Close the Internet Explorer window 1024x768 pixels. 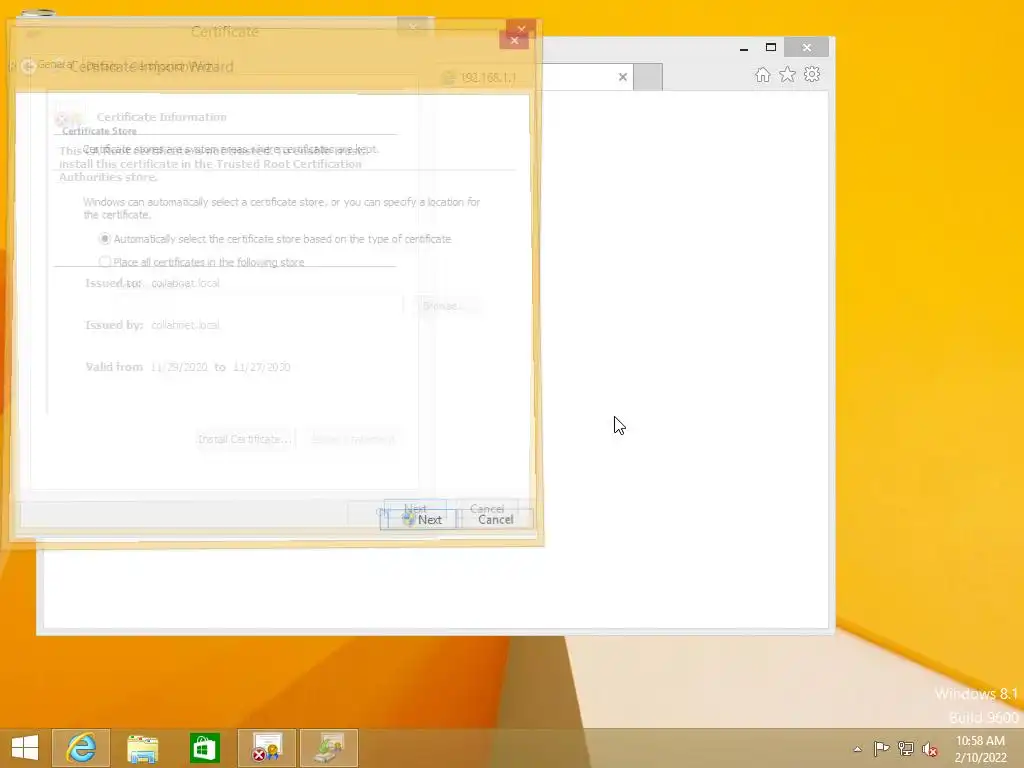click(807, 48)
